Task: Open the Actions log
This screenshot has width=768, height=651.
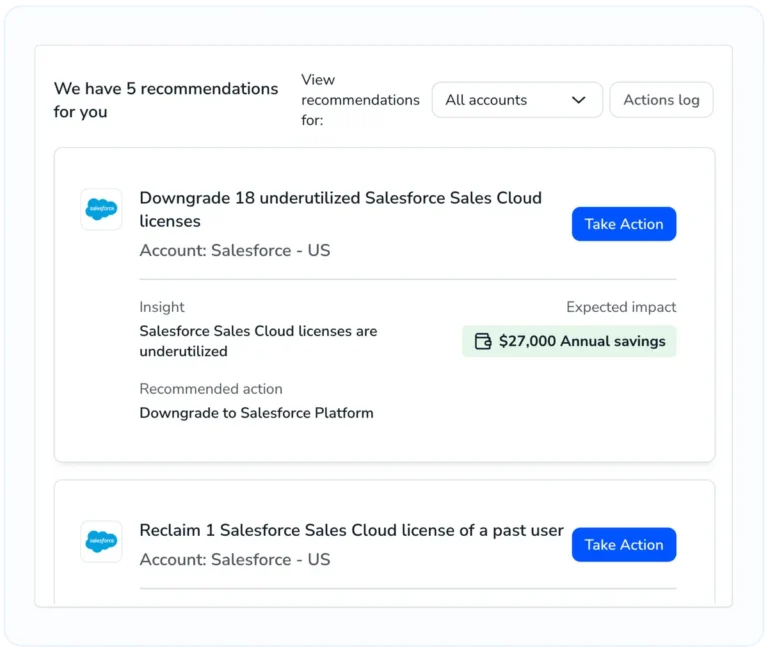Action: (x=661, y=100)
